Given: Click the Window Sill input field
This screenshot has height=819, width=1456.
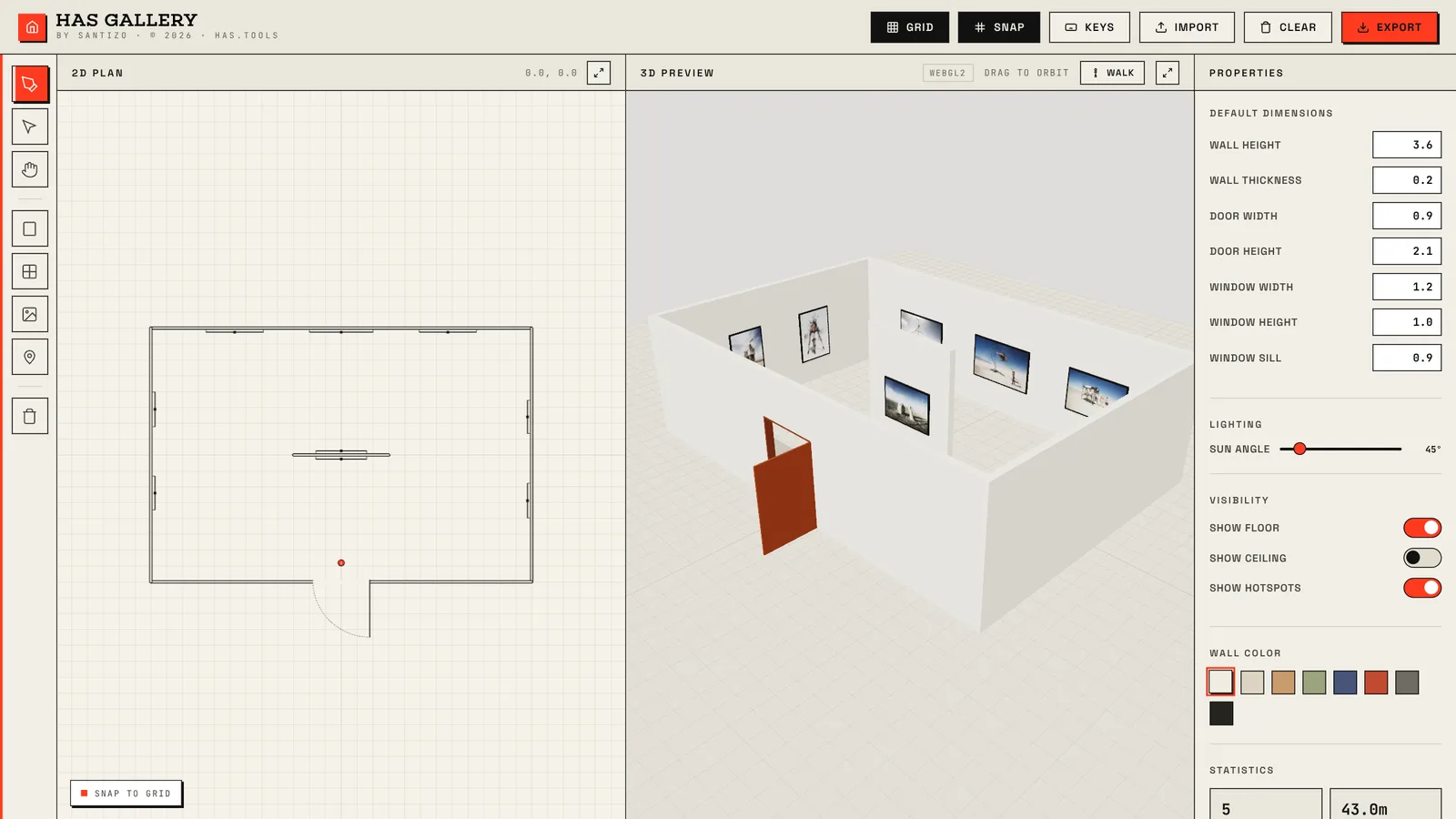Looking at the screenshot, I should (x=1407, y=358).
